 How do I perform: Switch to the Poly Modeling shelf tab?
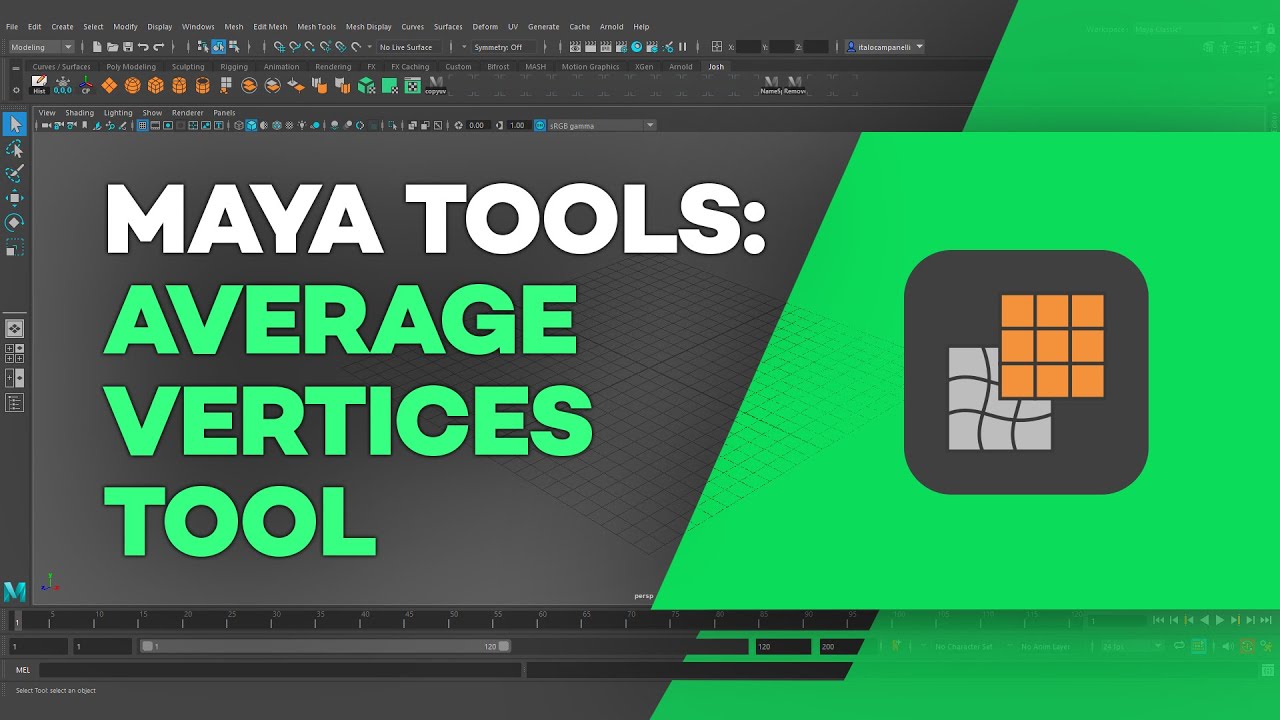coord(131,67)
